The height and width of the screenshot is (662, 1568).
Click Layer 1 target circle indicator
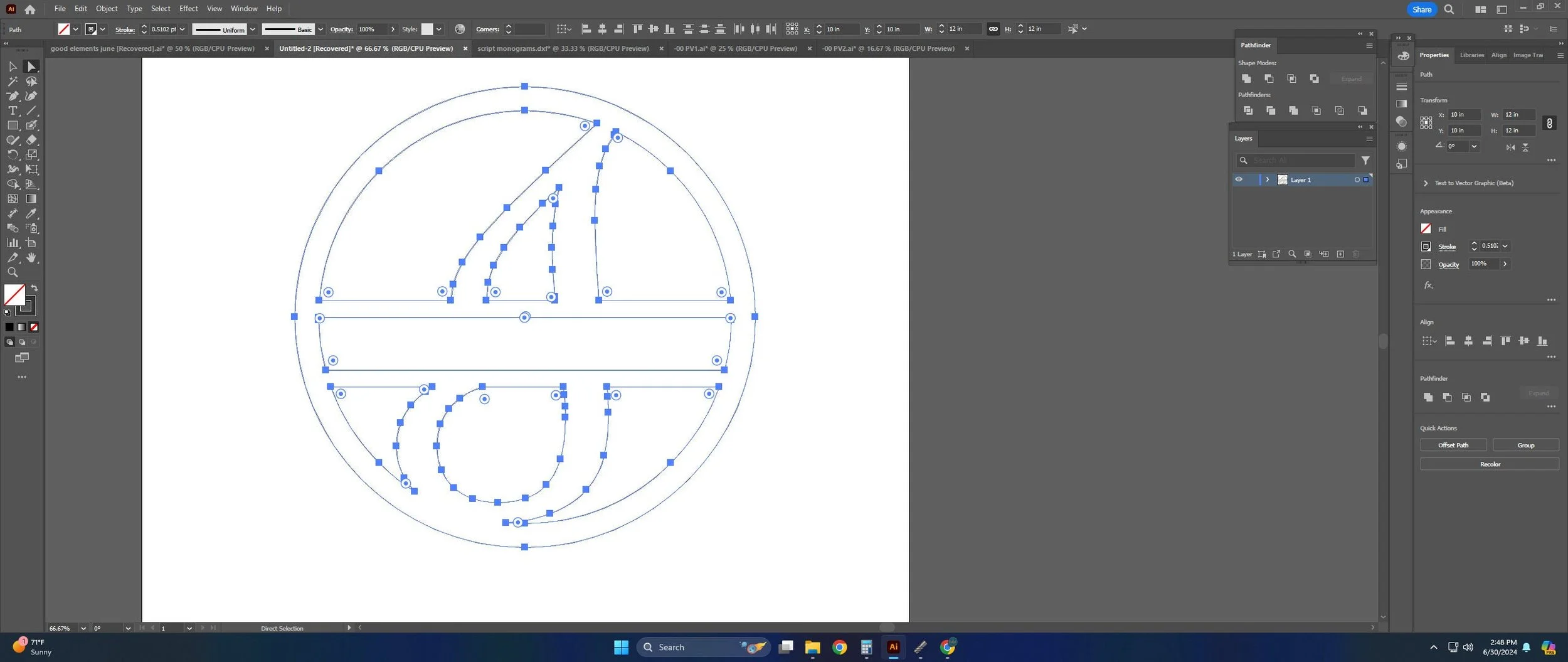1357,180
